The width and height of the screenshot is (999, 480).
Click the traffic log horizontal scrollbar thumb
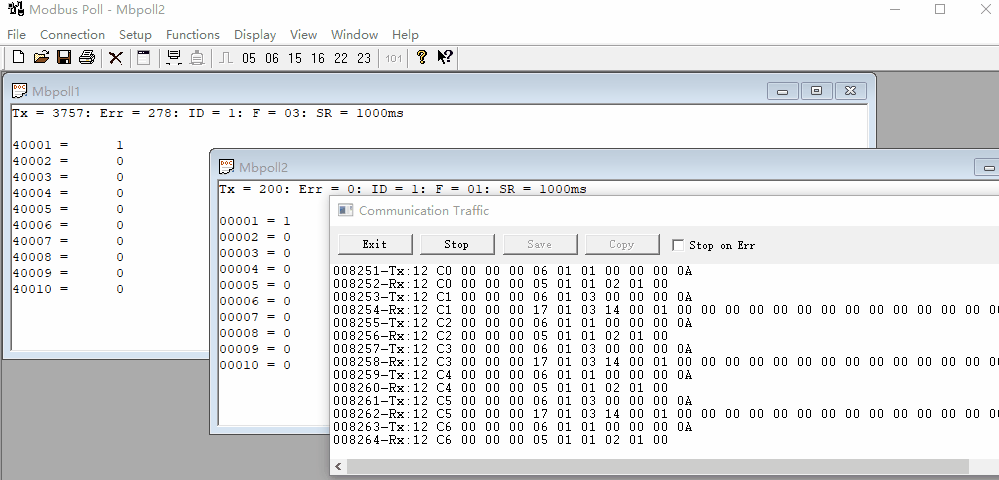click(x=658, y=467)
